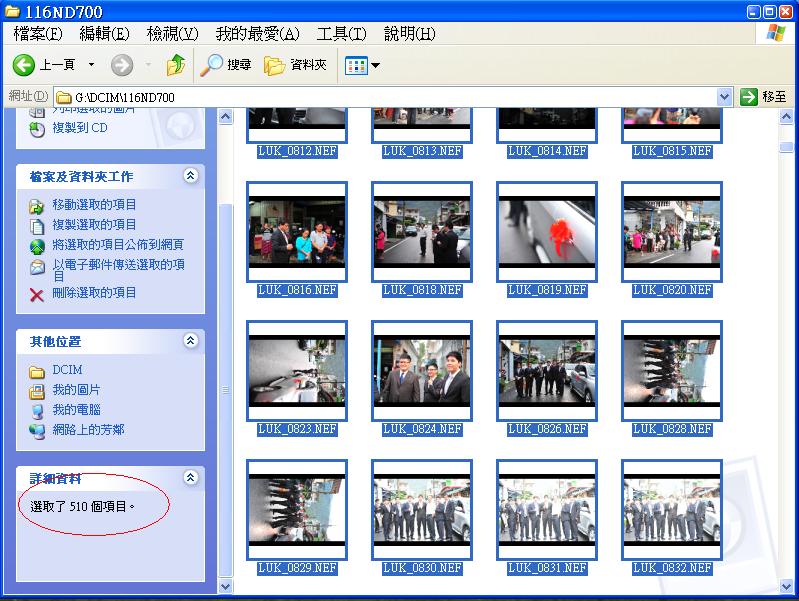This screenshot has height=601, width=799.
Task: Open Network Neighborhood (網路上的芳鄰) icon
Action: [x=37, y=431]
